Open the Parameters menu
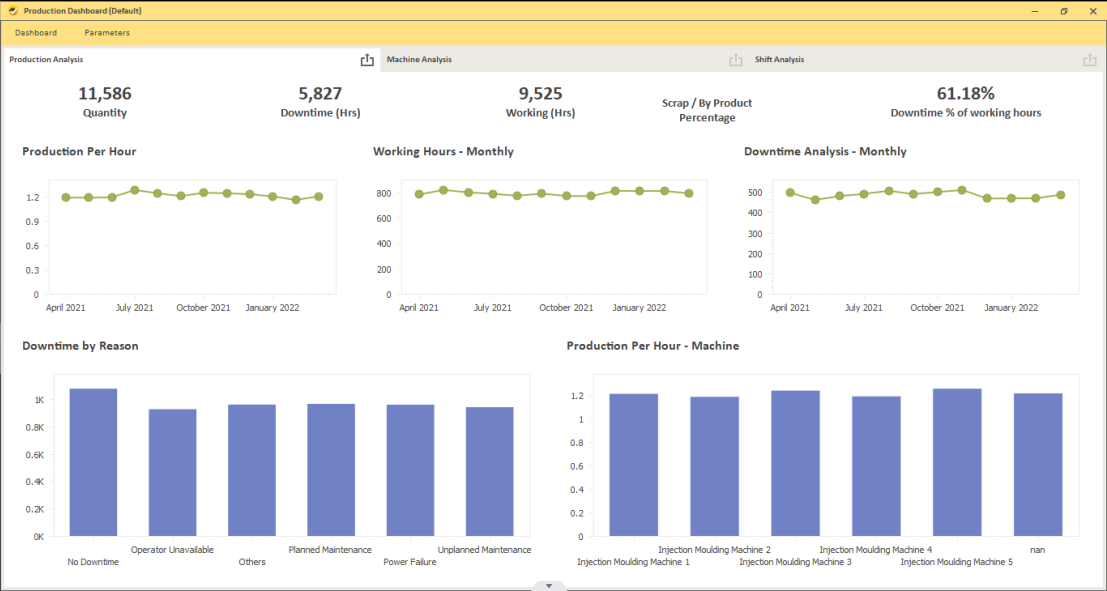The width and height of the screenshot is (1107, 591). tap(106, 32)
